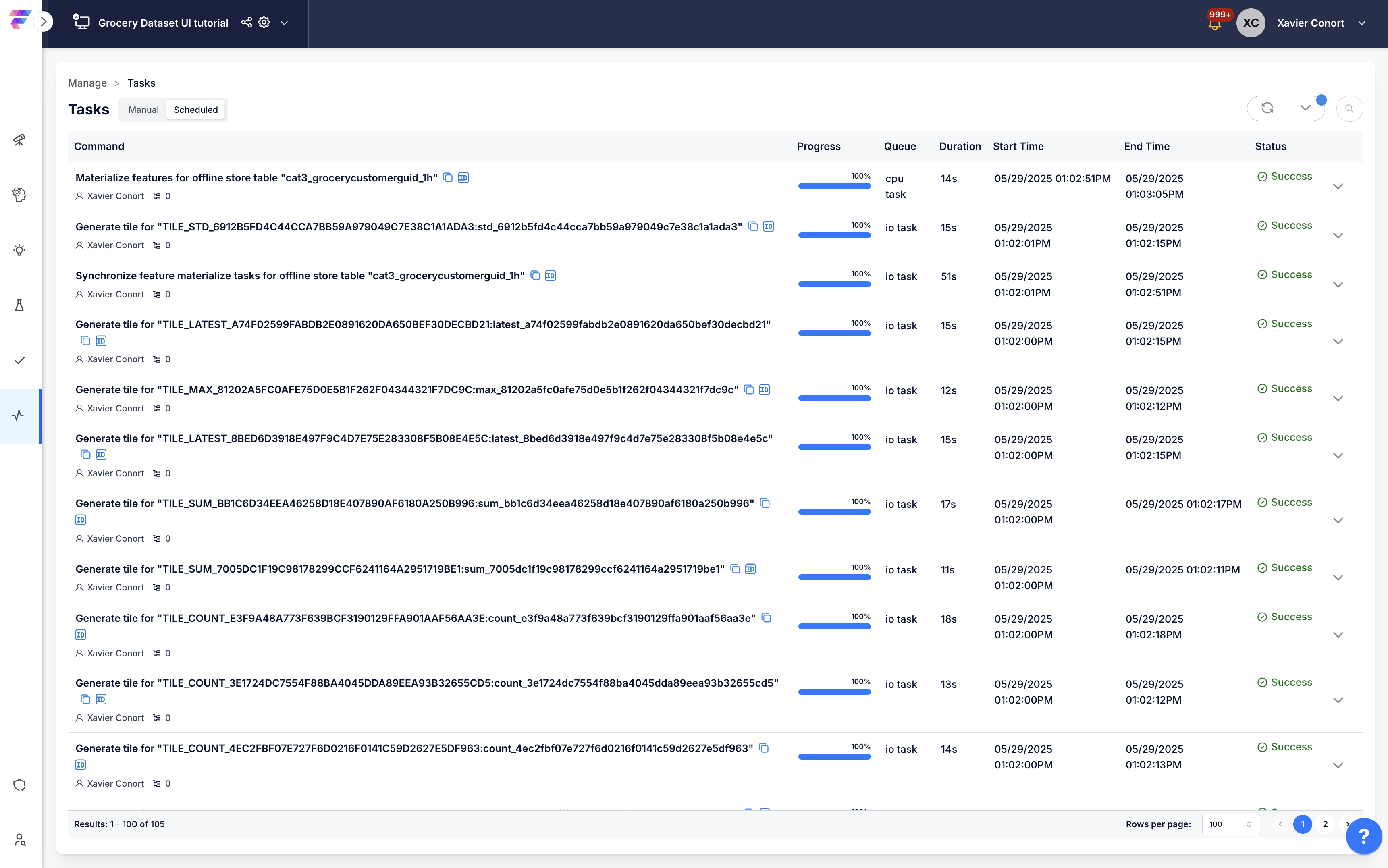Click the search magnifier icon
Viewport: 1388px width, 868px height.
(1350, 108)
